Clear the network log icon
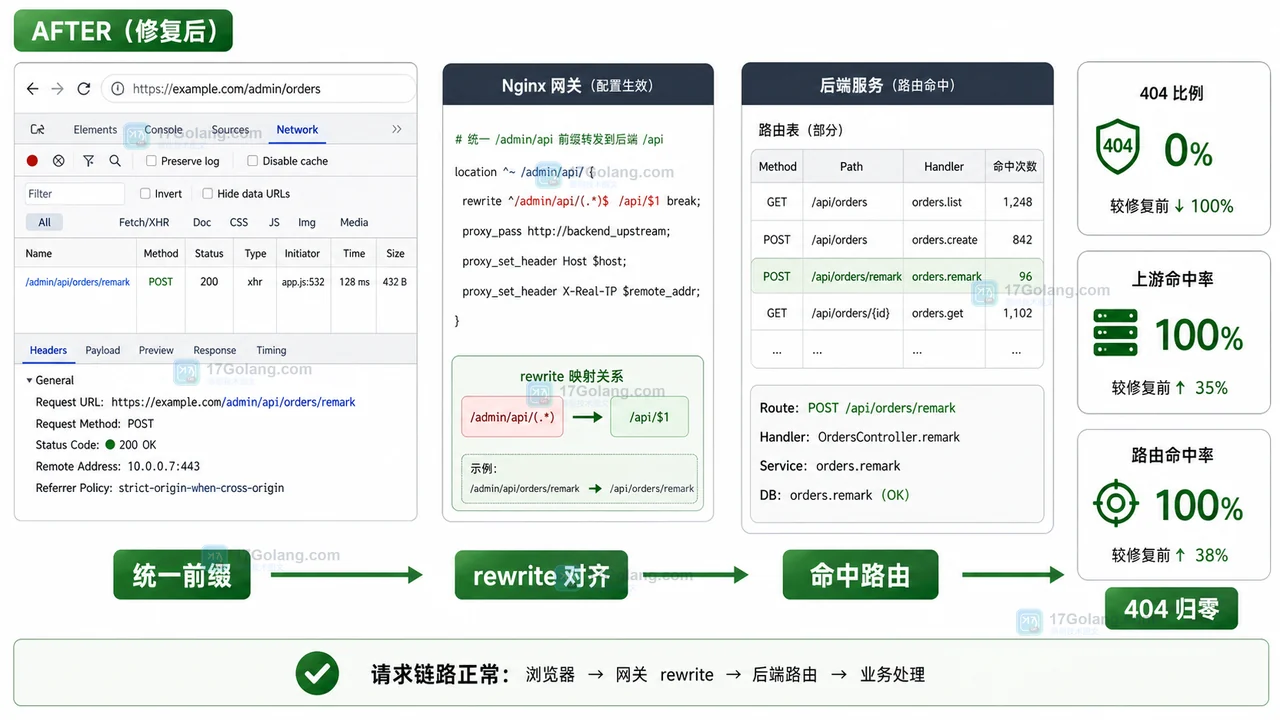This screenshot has height=720, width=1280. (59, 161)
